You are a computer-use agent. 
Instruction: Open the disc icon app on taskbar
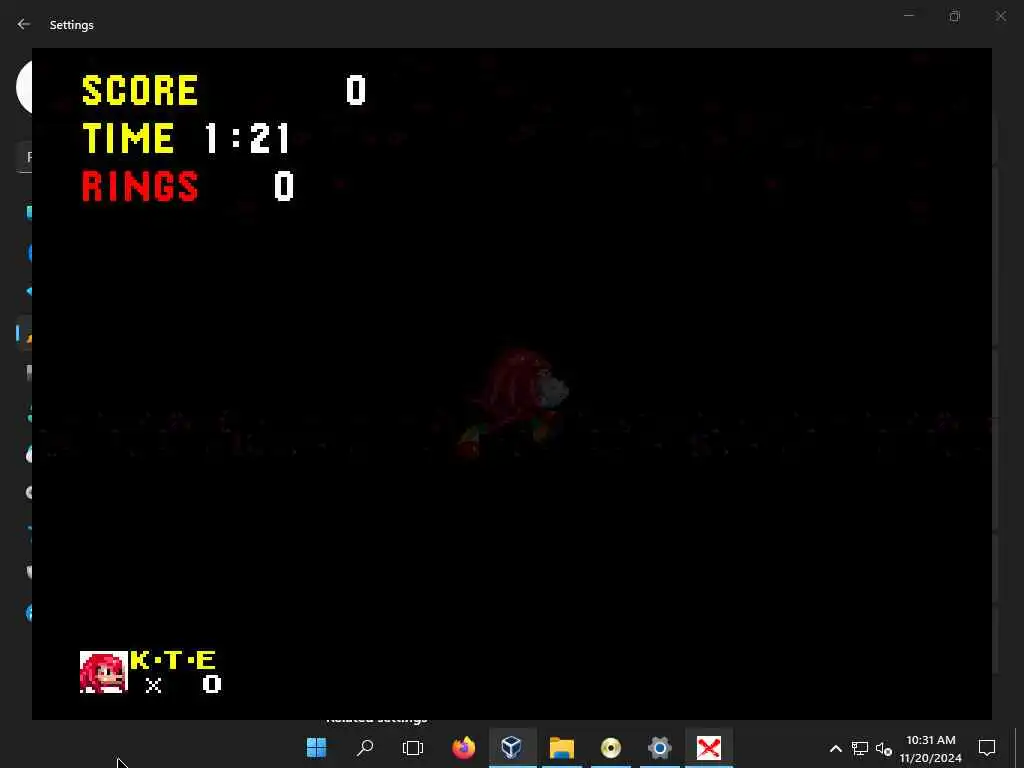[x=611, y=747]
